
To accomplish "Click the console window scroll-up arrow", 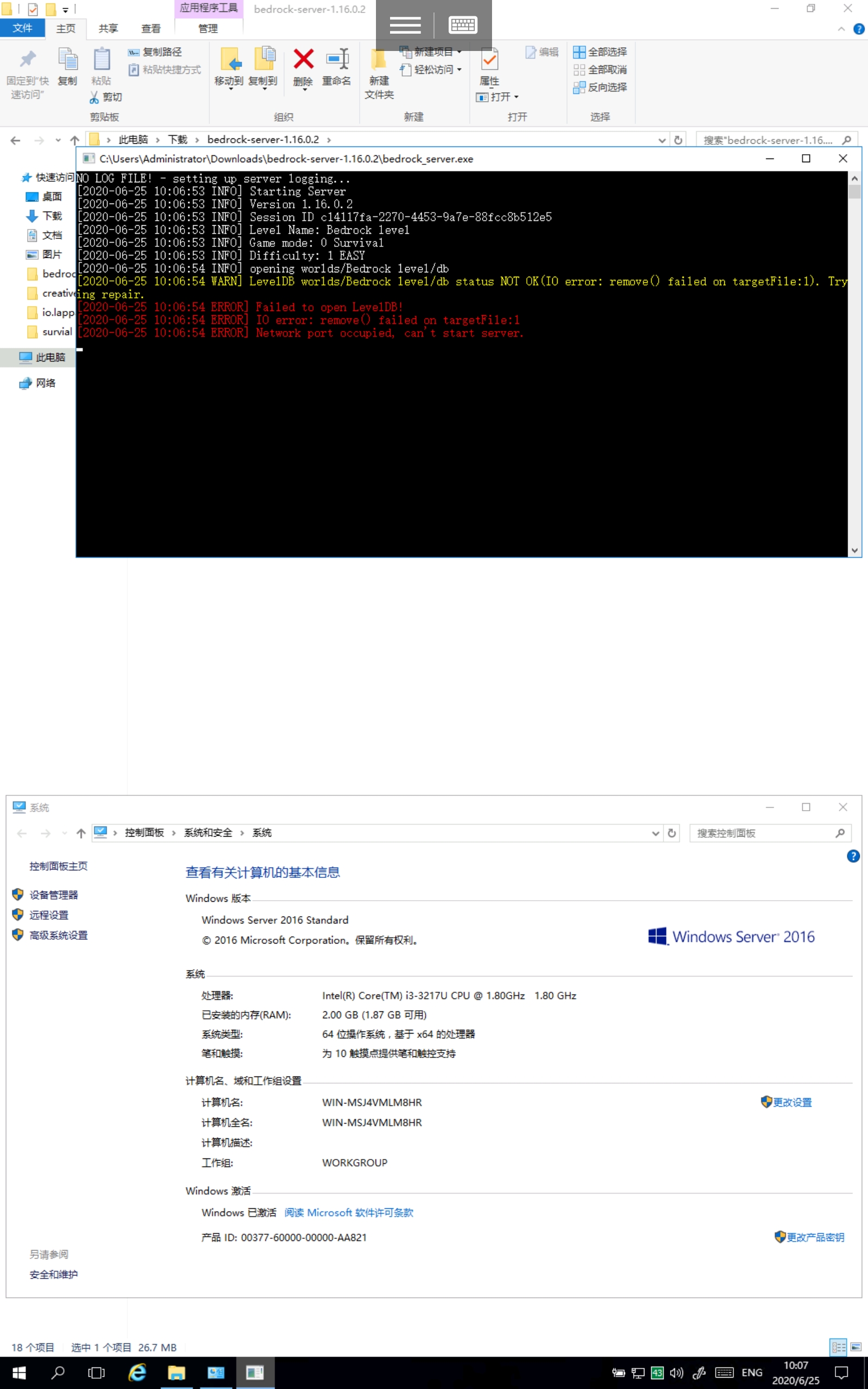I will point(855,179).
